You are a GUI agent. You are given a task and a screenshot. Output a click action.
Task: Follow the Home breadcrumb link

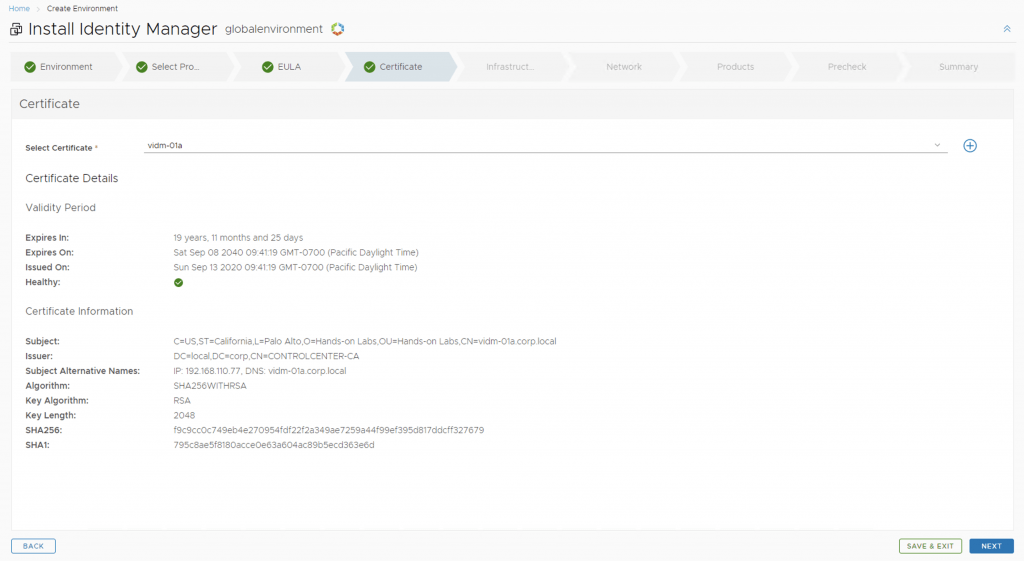click(19, 8)
